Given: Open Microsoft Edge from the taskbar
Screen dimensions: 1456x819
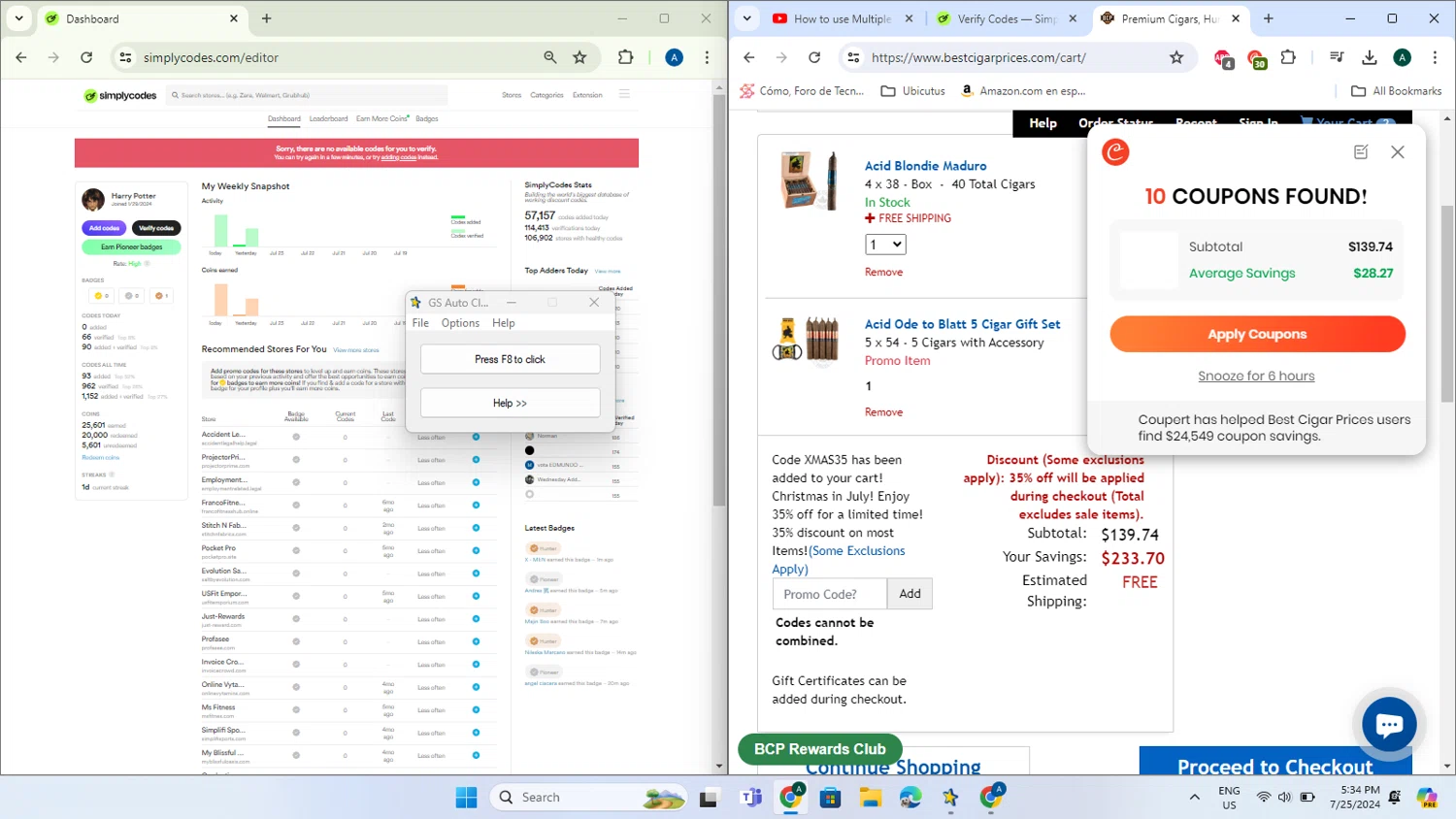Looking at the screenshot, I should point(910,798).
